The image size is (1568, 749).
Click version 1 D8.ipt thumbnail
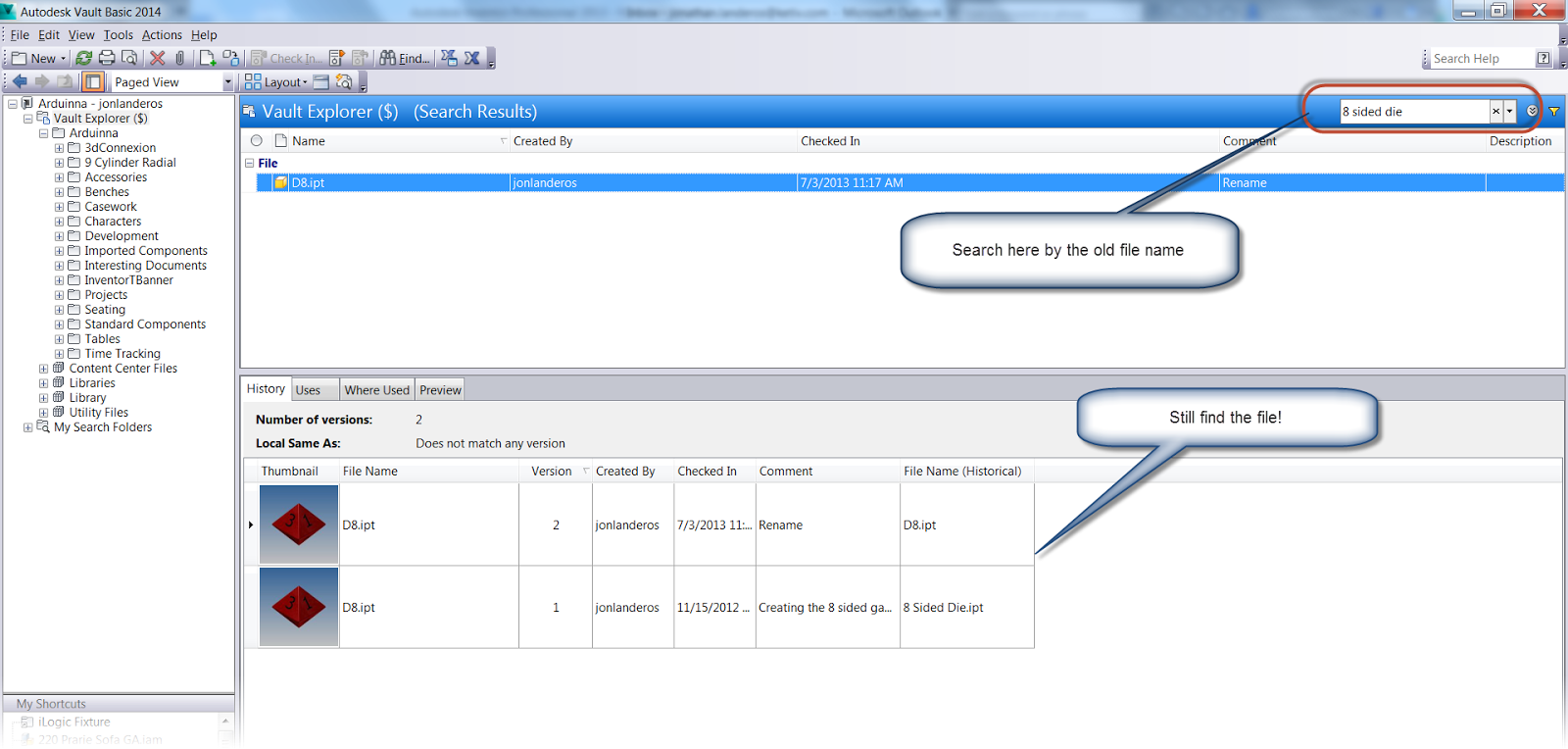point(299,607)
